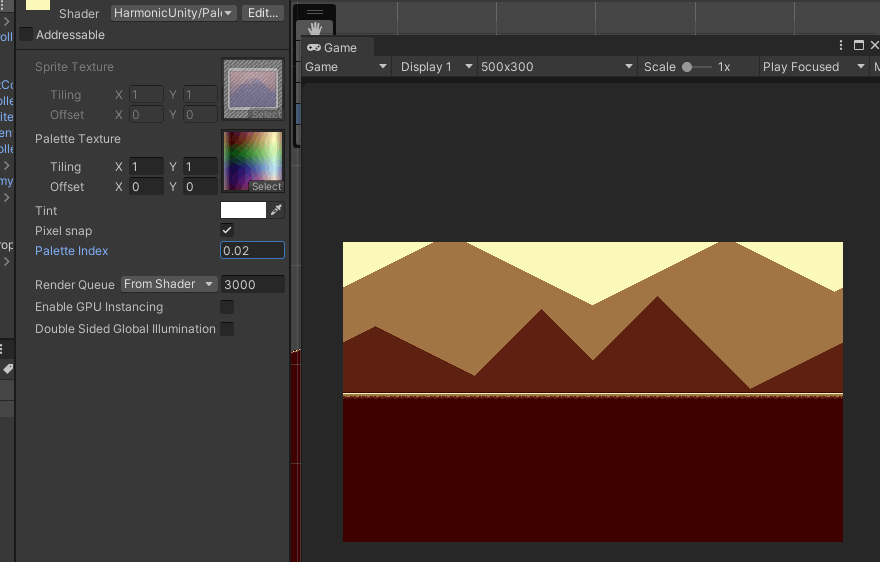Click the white Tint color swatch

point(243,211)
